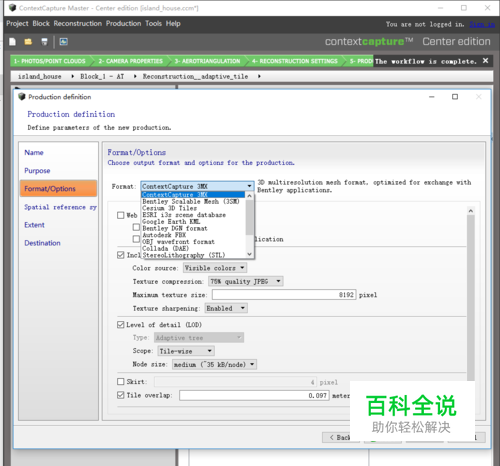Choose Bentley DGN format
The image size is (500, 466).
(x=193, y=228)
